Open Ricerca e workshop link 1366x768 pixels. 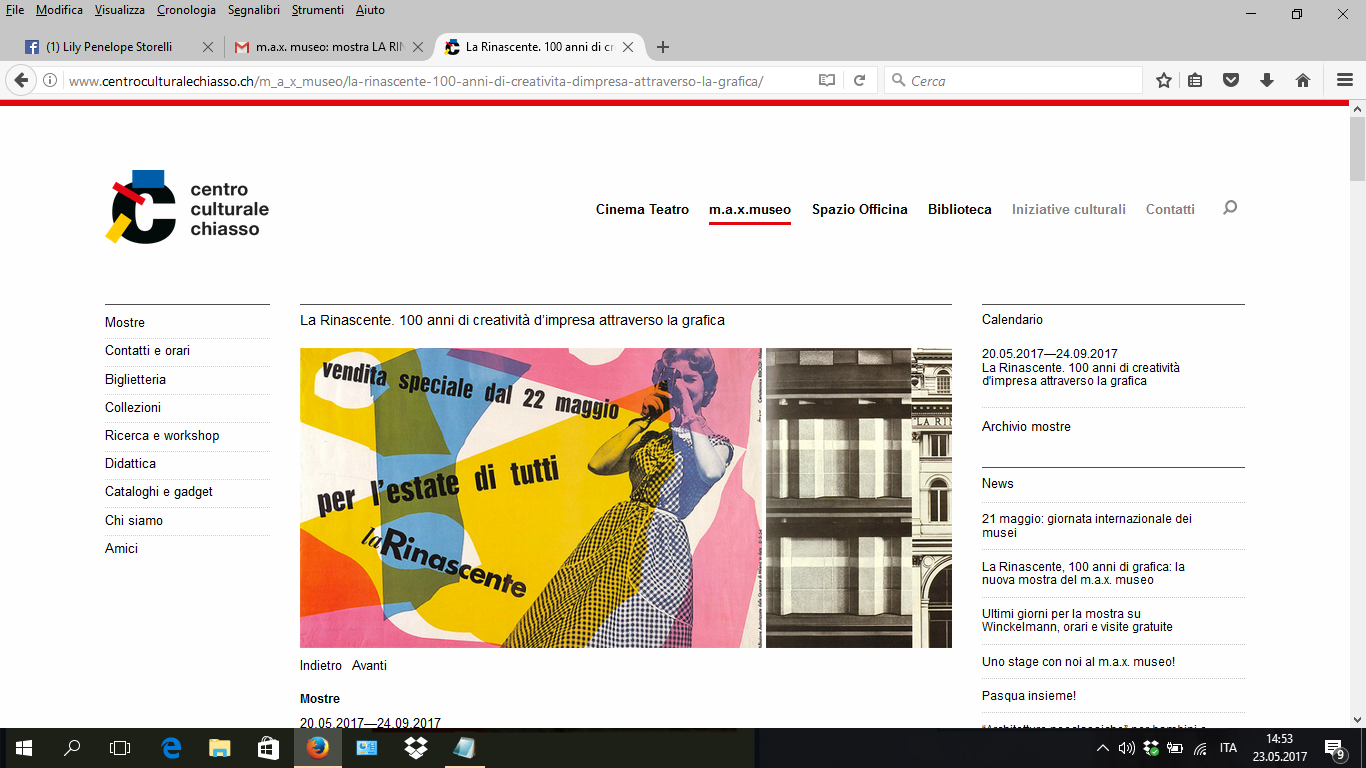coord(162,436)
